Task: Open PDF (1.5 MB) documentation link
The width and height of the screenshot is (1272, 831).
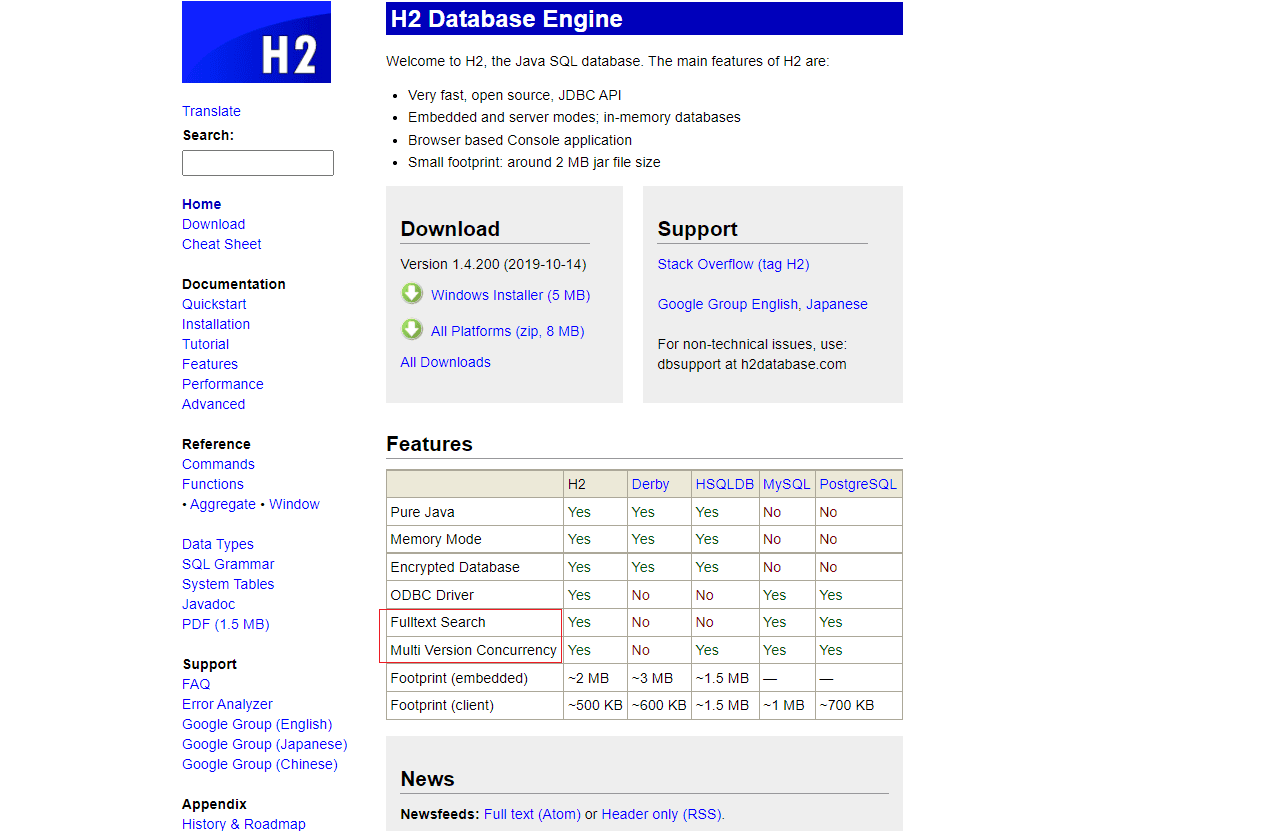Action: click(x=225, y=624)
